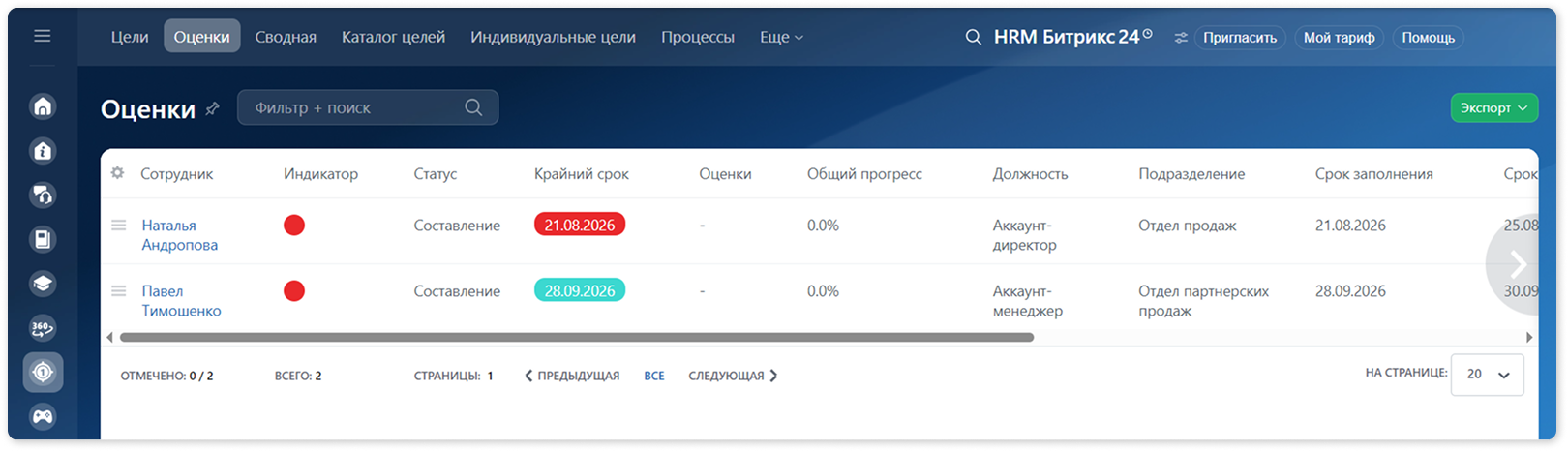Screen dimensions: 1568x452
Task: Open the rows-per-page dropdown showing 20
Action: [1488, 375]
